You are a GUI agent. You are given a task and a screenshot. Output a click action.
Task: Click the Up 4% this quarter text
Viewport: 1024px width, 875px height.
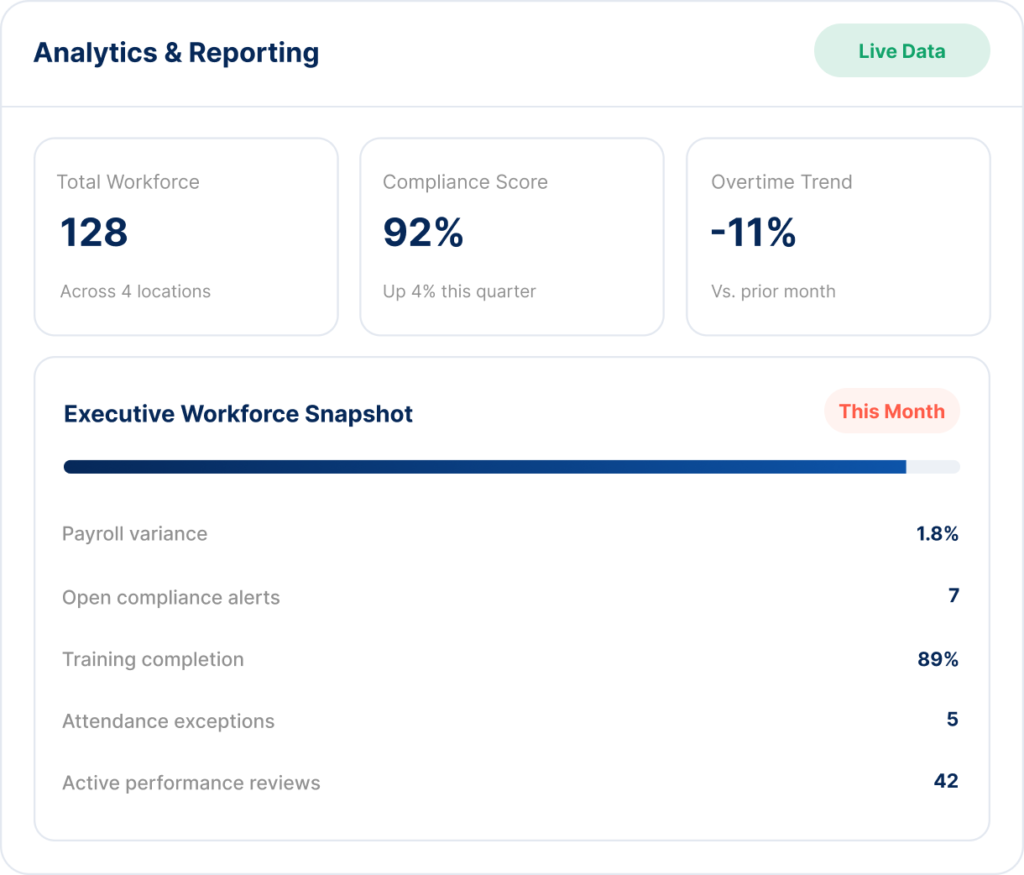459,291
